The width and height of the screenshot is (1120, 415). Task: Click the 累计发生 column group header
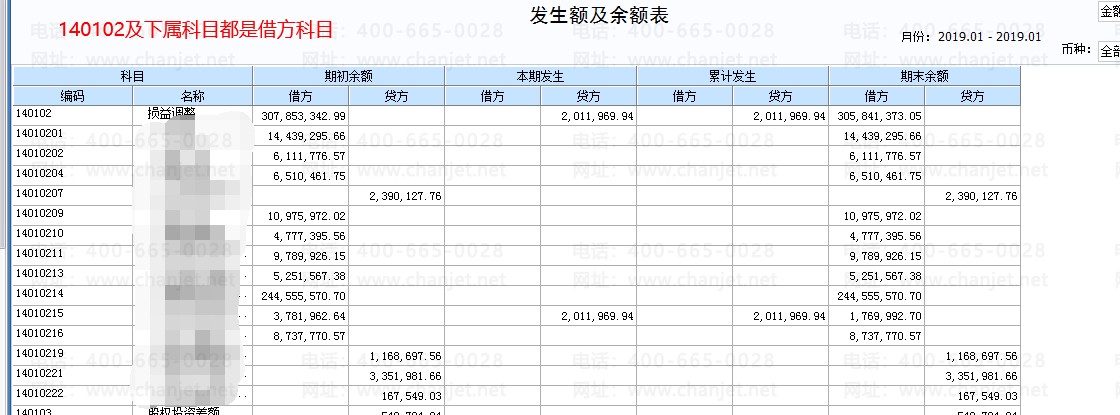(733, 76)
